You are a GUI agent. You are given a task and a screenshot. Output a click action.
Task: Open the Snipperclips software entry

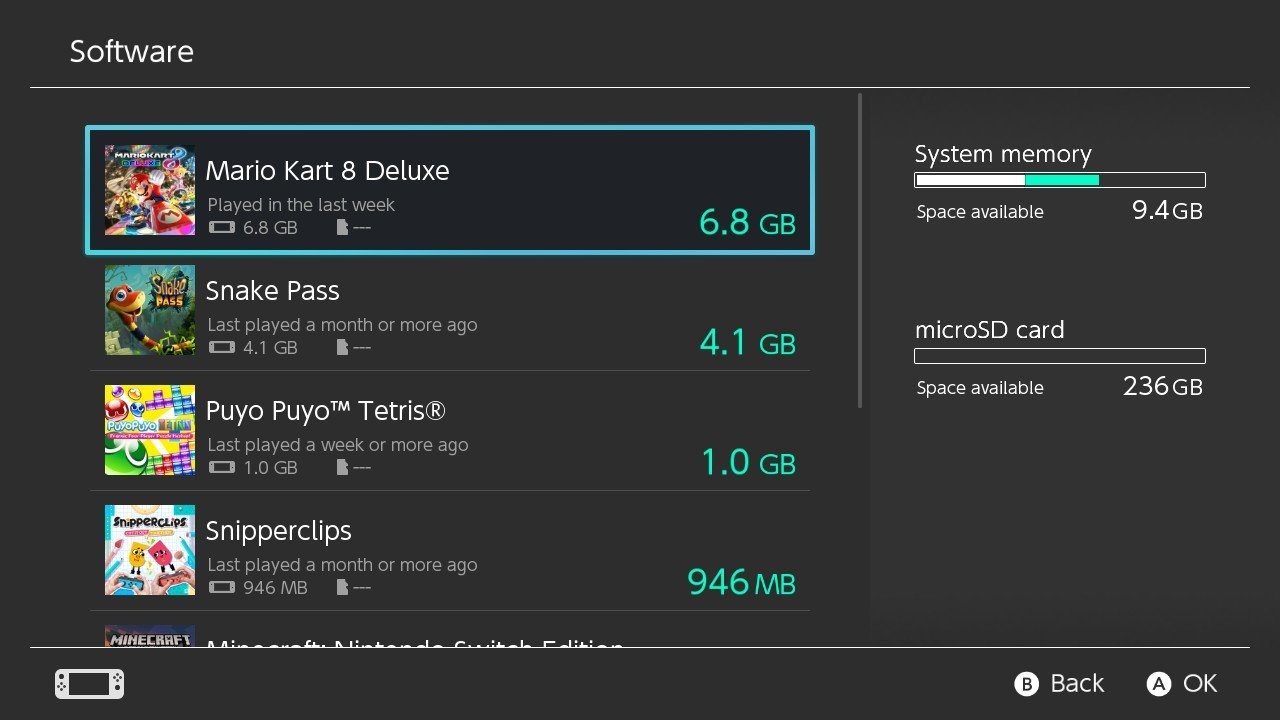[x=450, y=550]
